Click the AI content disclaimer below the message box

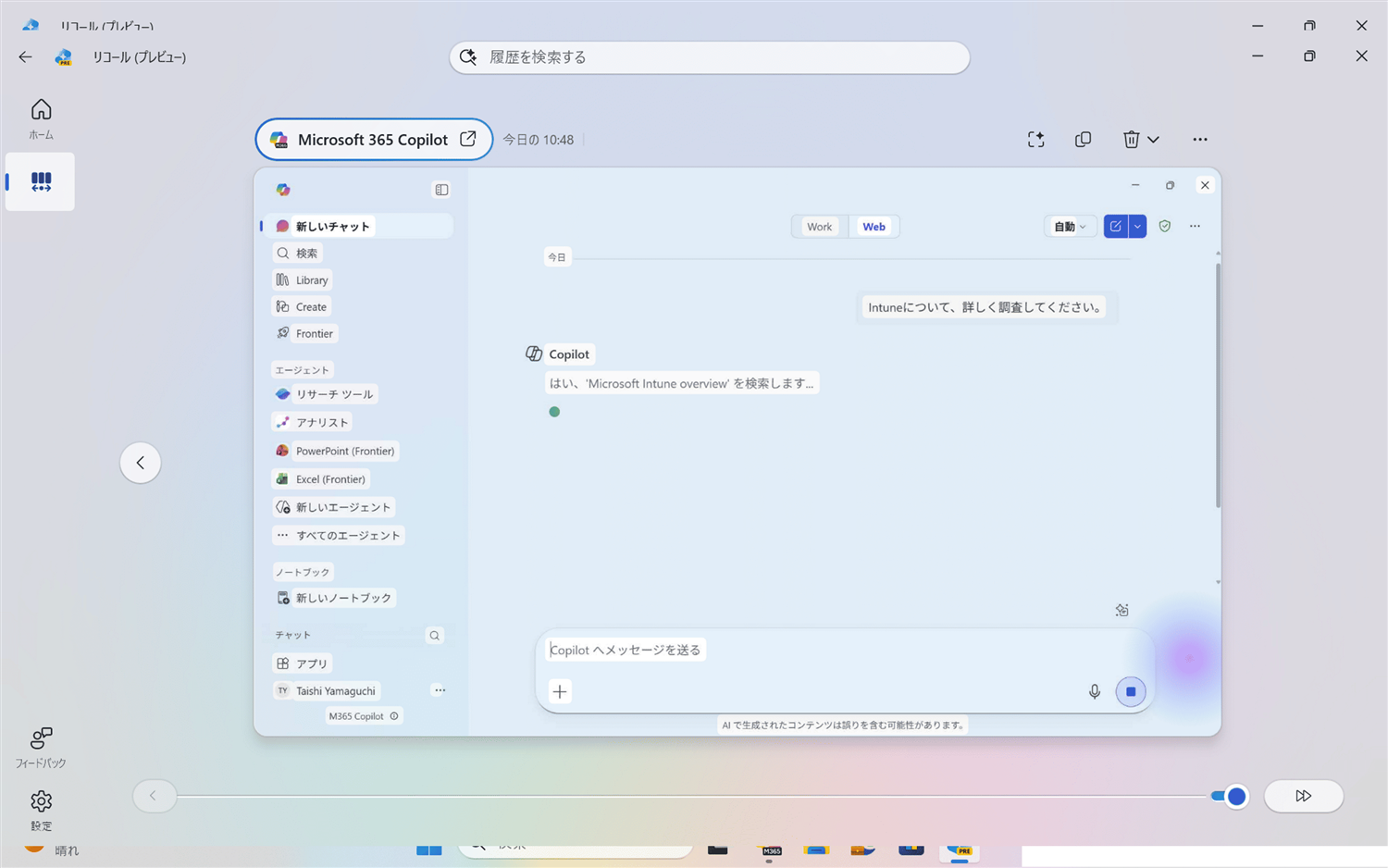pos(843,725)
